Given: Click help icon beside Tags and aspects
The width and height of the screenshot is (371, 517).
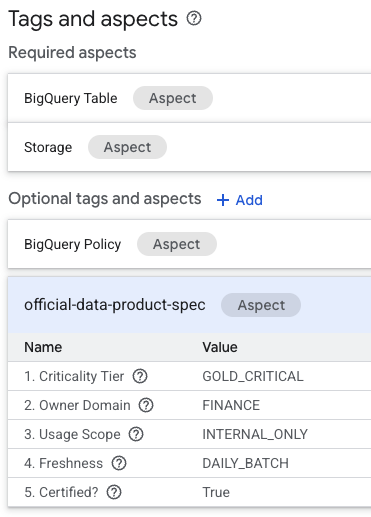Looking at the screenshot, I should pyautogui.click(x=194, y=19).
